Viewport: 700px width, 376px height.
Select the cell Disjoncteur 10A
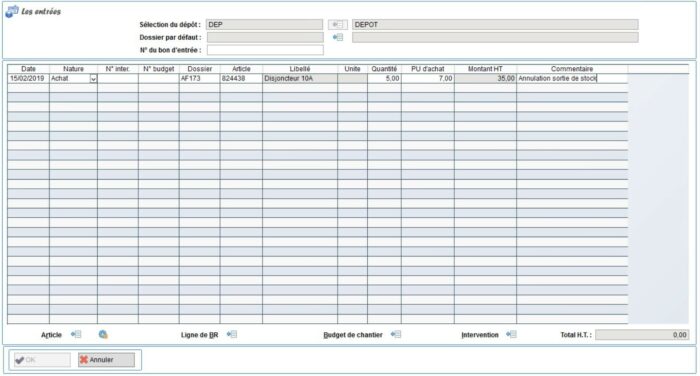(300, 79)
